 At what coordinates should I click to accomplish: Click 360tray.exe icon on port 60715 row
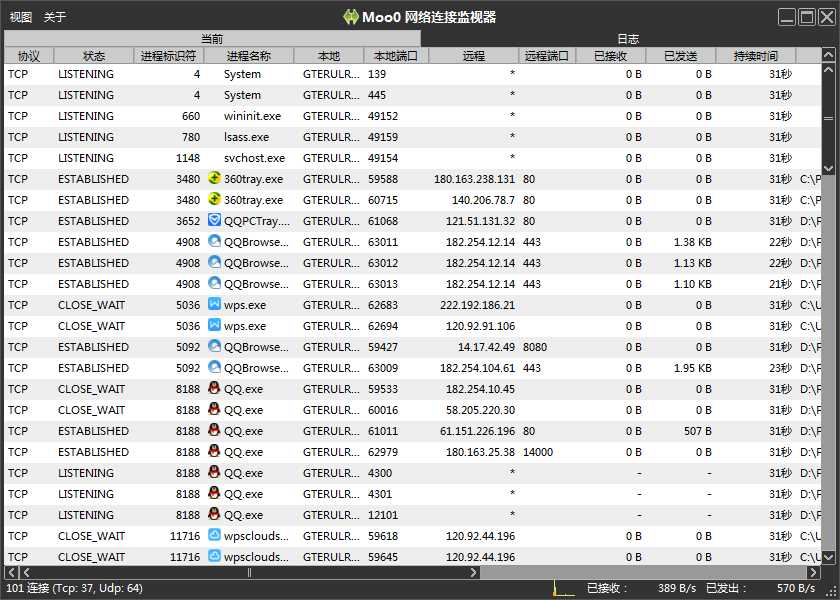(x=214, y=199)
